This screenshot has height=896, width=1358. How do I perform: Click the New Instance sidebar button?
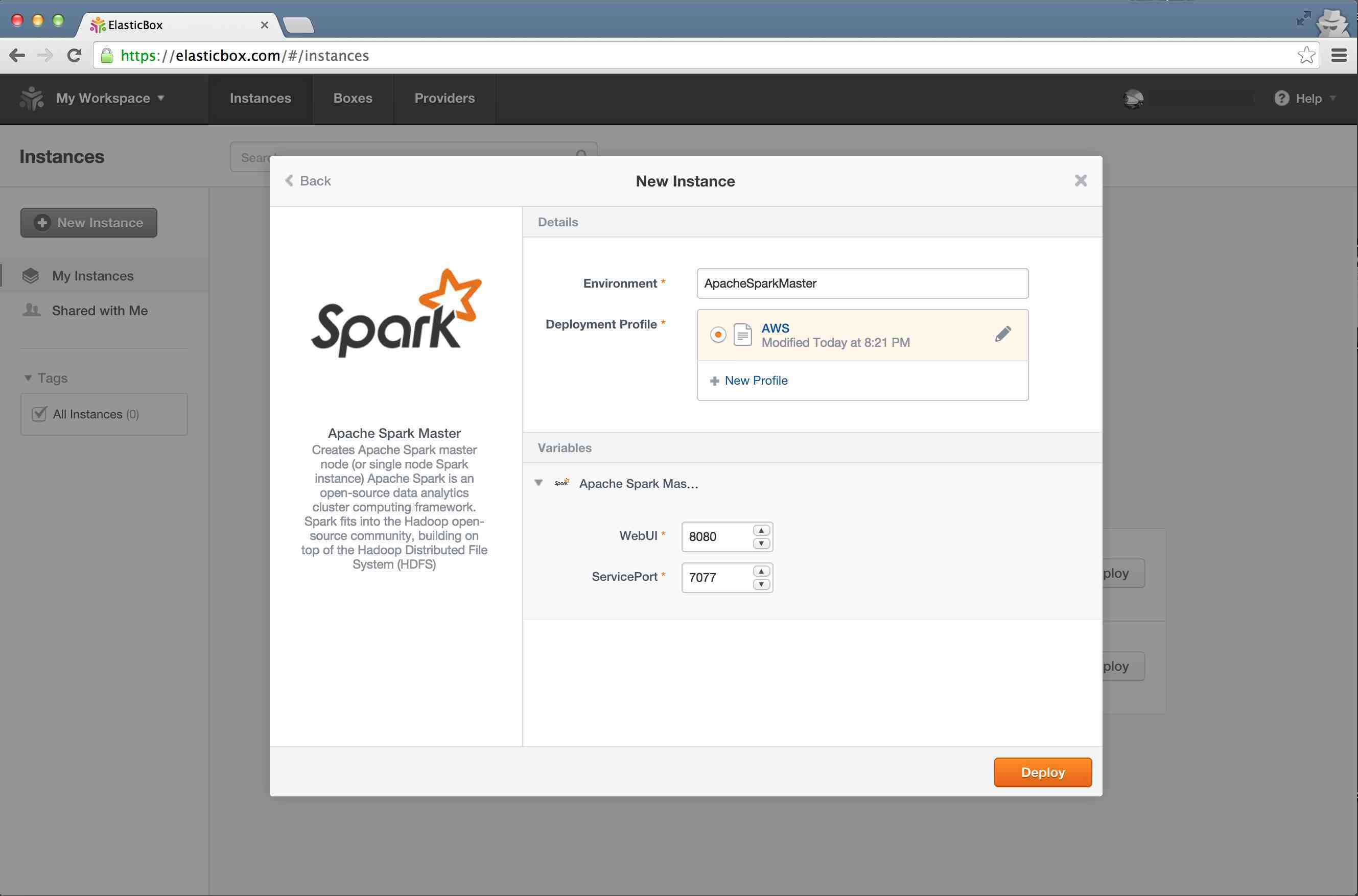(88, 223)
